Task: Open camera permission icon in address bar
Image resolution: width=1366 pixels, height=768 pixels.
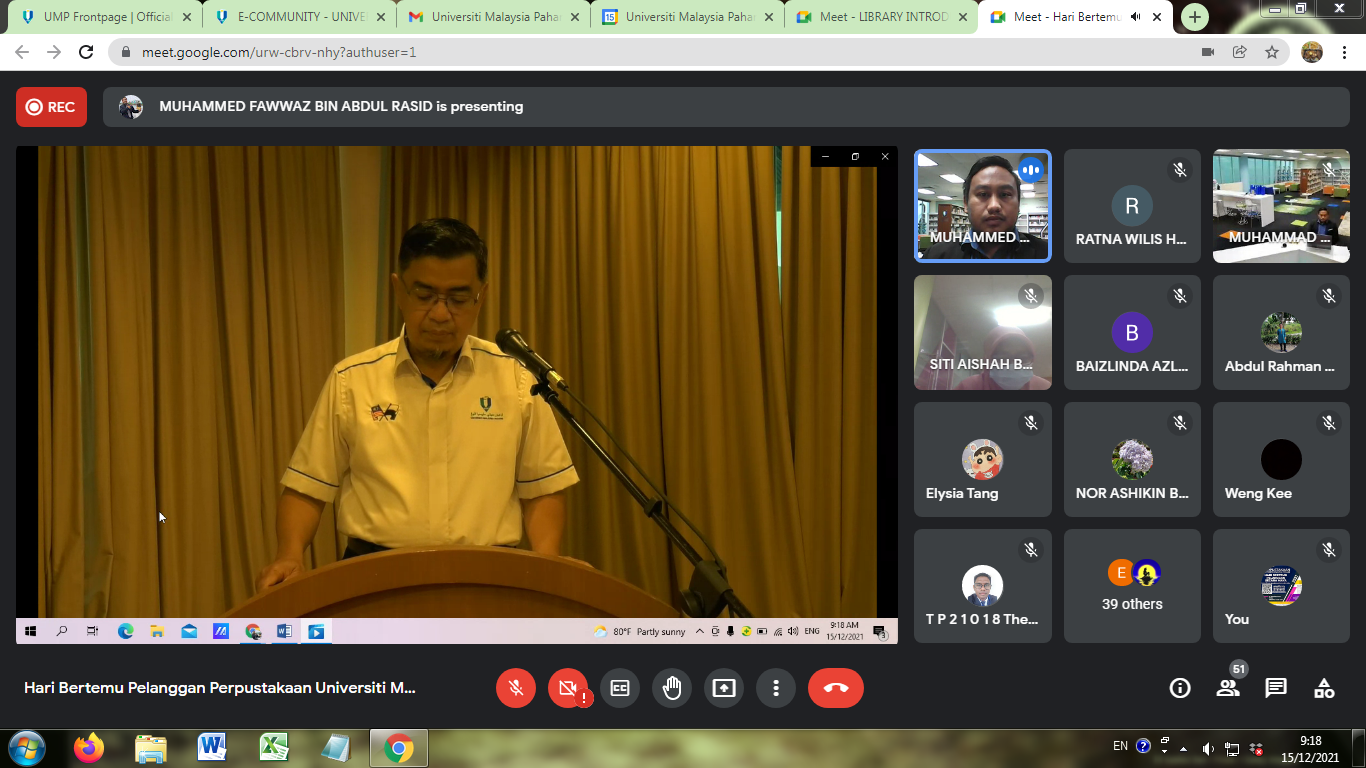Action: (1208, 52)
